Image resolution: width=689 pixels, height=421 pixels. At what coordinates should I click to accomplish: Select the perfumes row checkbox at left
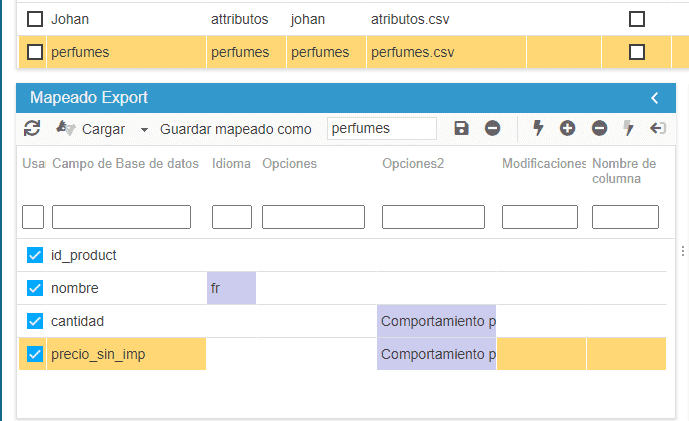point(35,52)
